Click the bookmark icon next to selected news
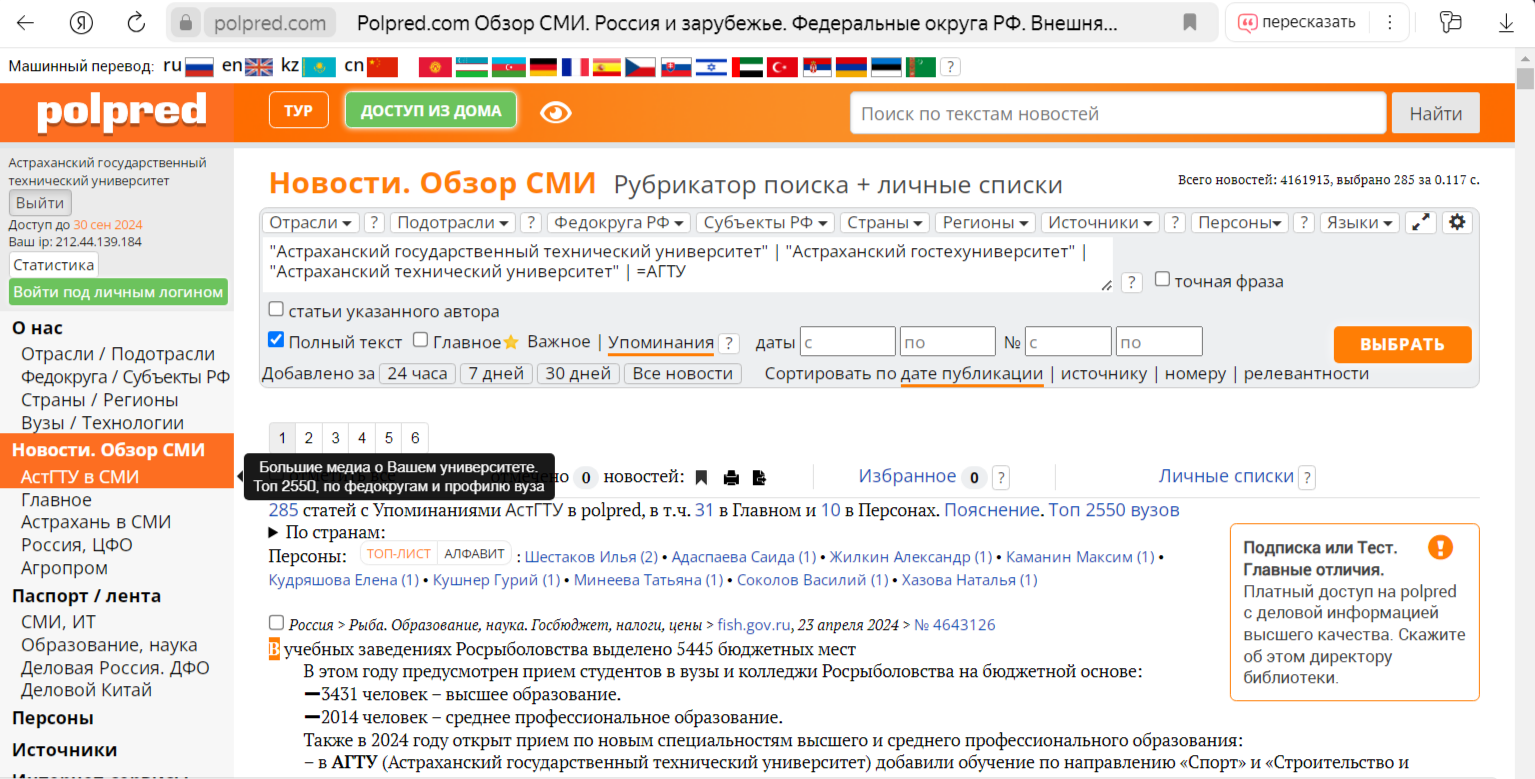The width and height of the screenshot is (1535, 779). (x=701, y=477)
